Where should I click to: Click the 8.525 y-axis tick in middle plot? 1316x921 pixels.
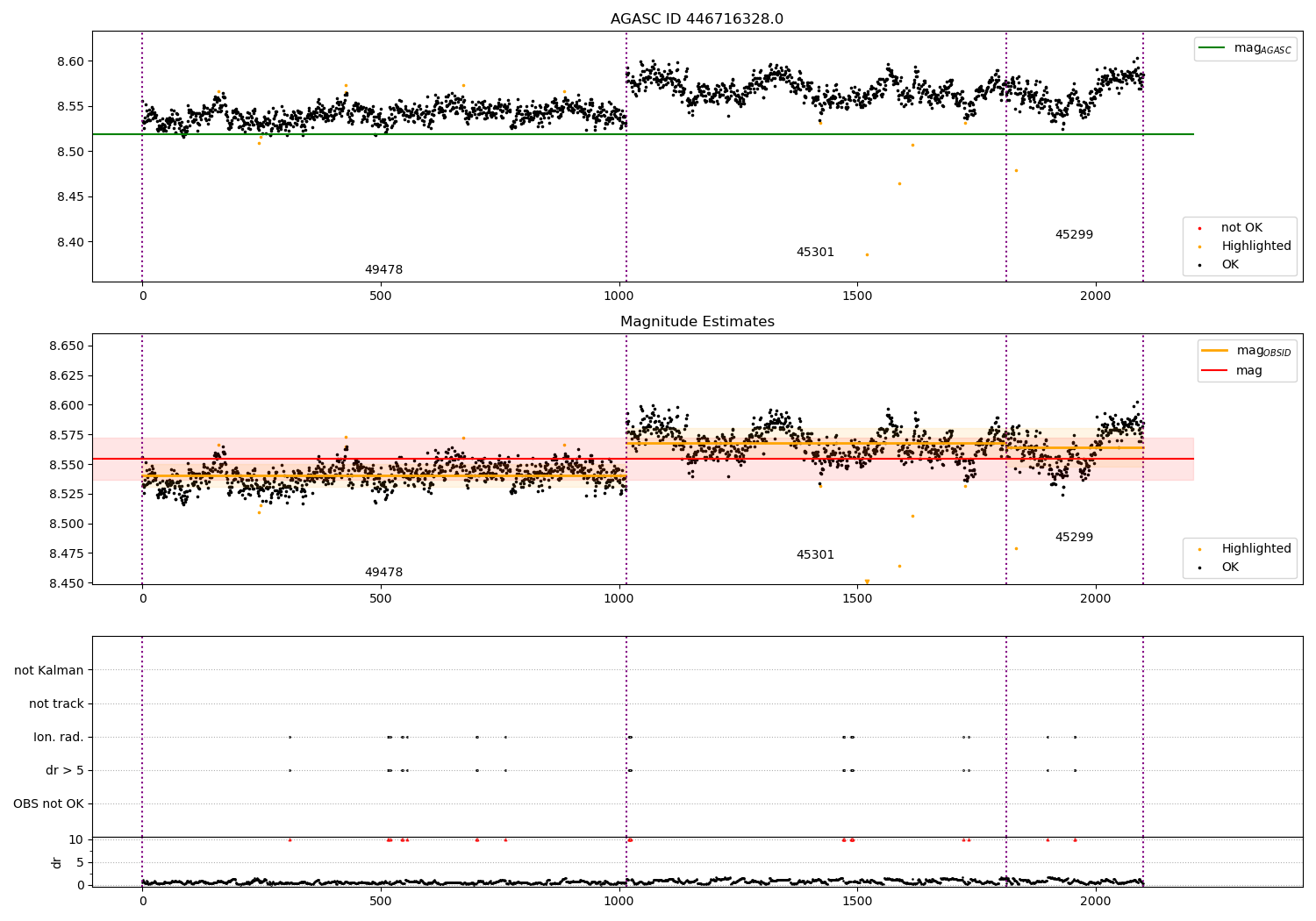click(x=67, y=495)
